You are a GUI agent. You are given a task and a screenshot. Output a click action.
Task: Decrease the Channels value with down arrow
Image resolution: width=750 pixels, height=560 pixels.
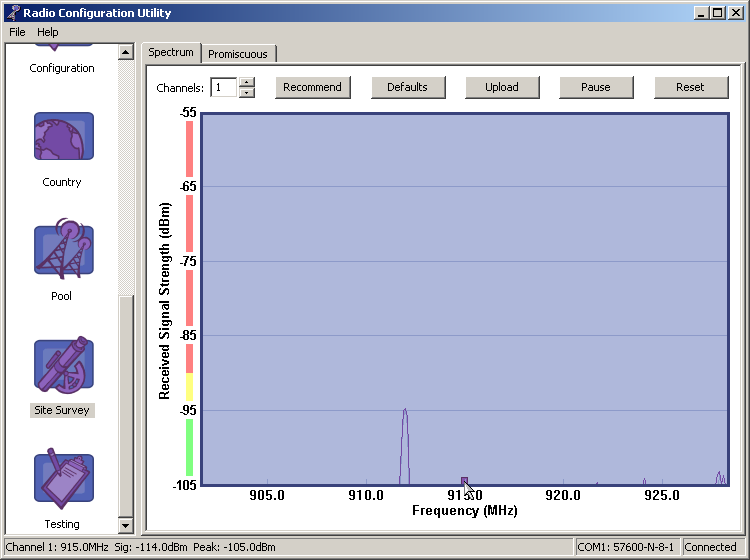tap(247, 93)
